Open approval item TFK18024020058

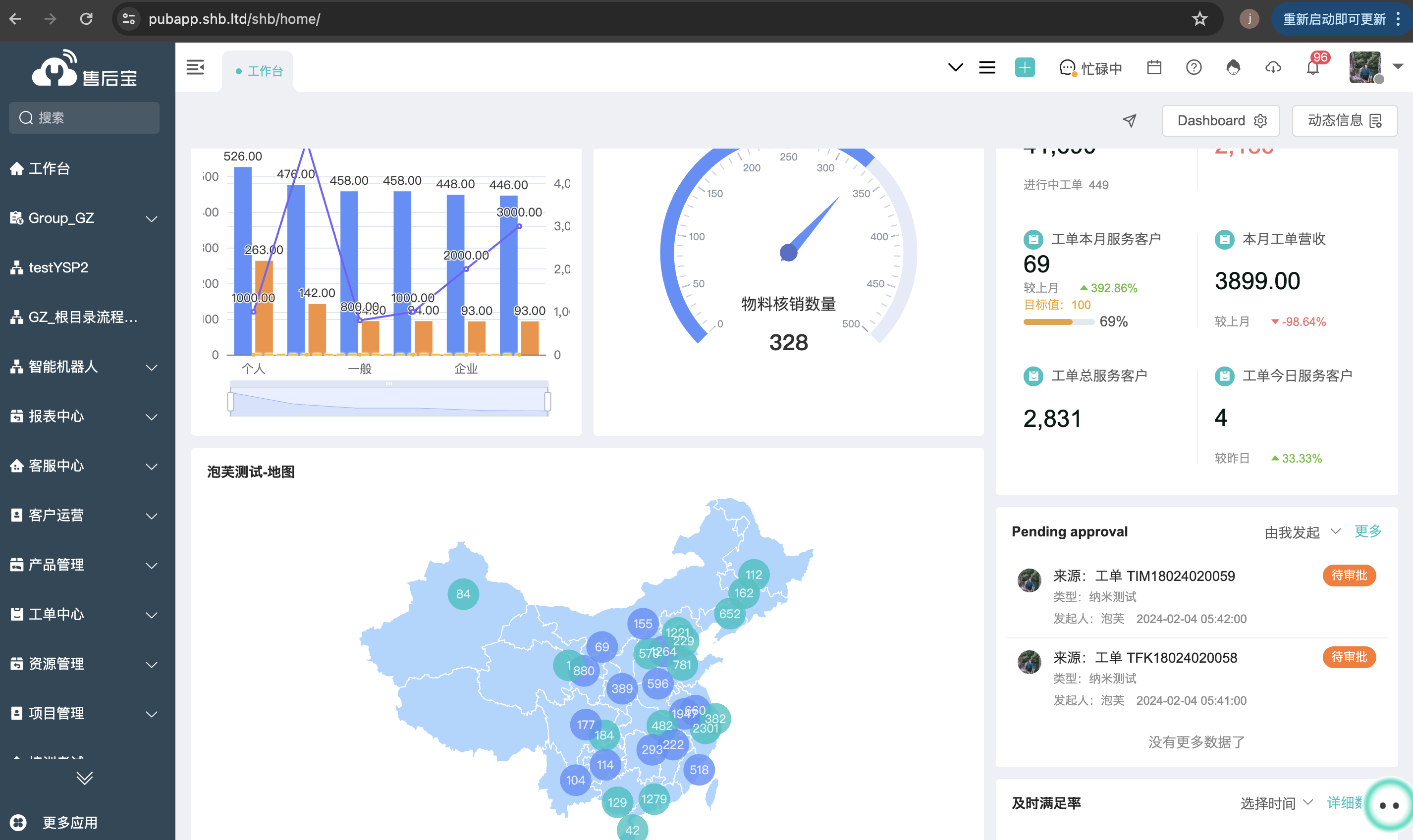(x=1196, y=679)
